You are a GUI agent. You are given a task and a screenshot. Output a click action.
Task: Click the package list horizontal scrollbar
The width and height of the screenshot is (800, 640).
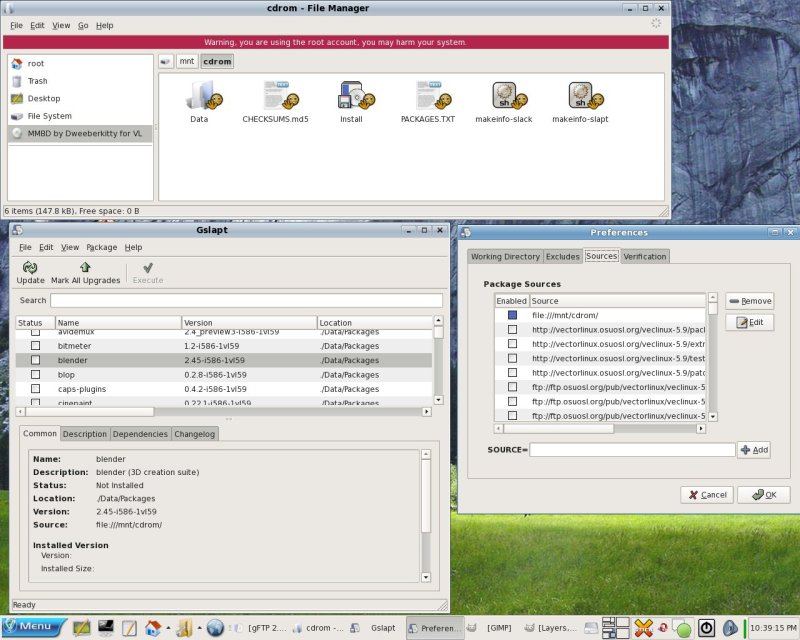tap(90, 411)
